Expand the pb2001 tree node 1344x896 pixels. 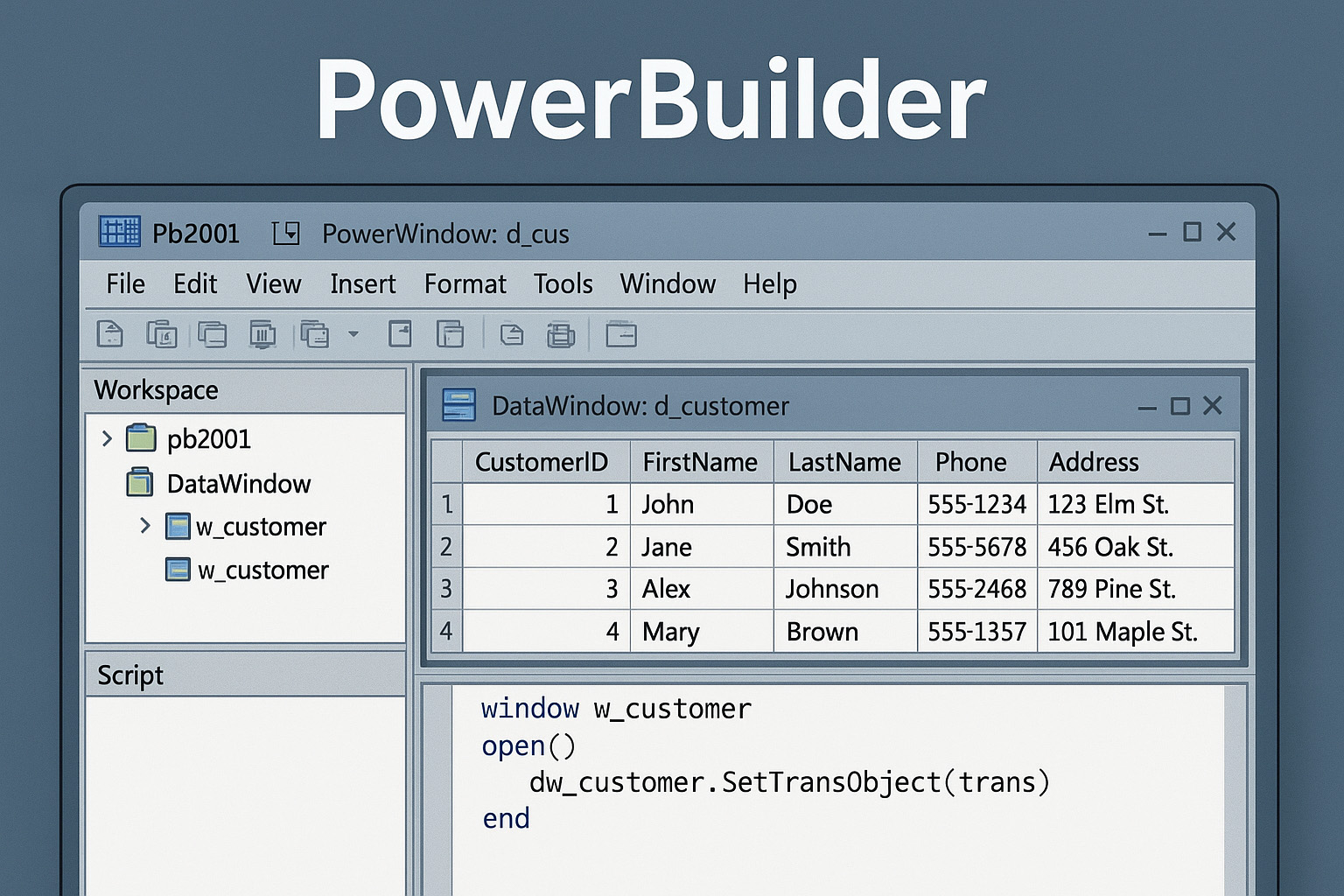(x=107, y=437)
